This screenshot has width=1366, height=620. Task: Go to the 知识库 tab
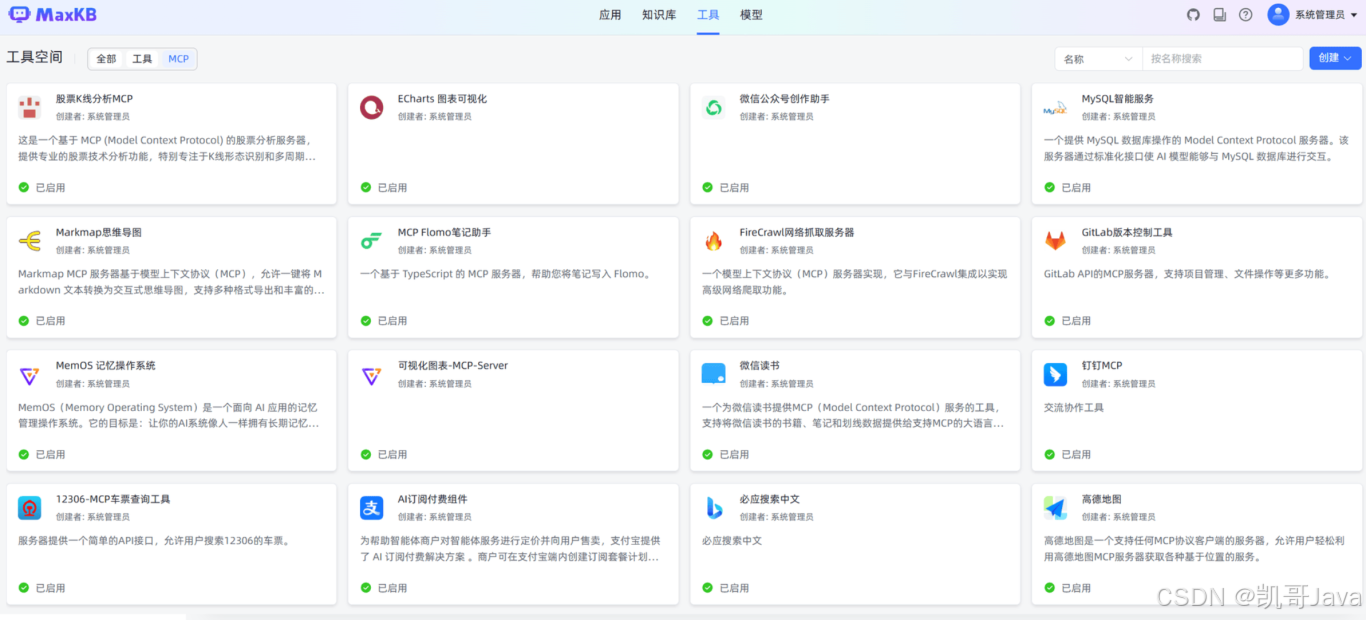coord(659,15)
